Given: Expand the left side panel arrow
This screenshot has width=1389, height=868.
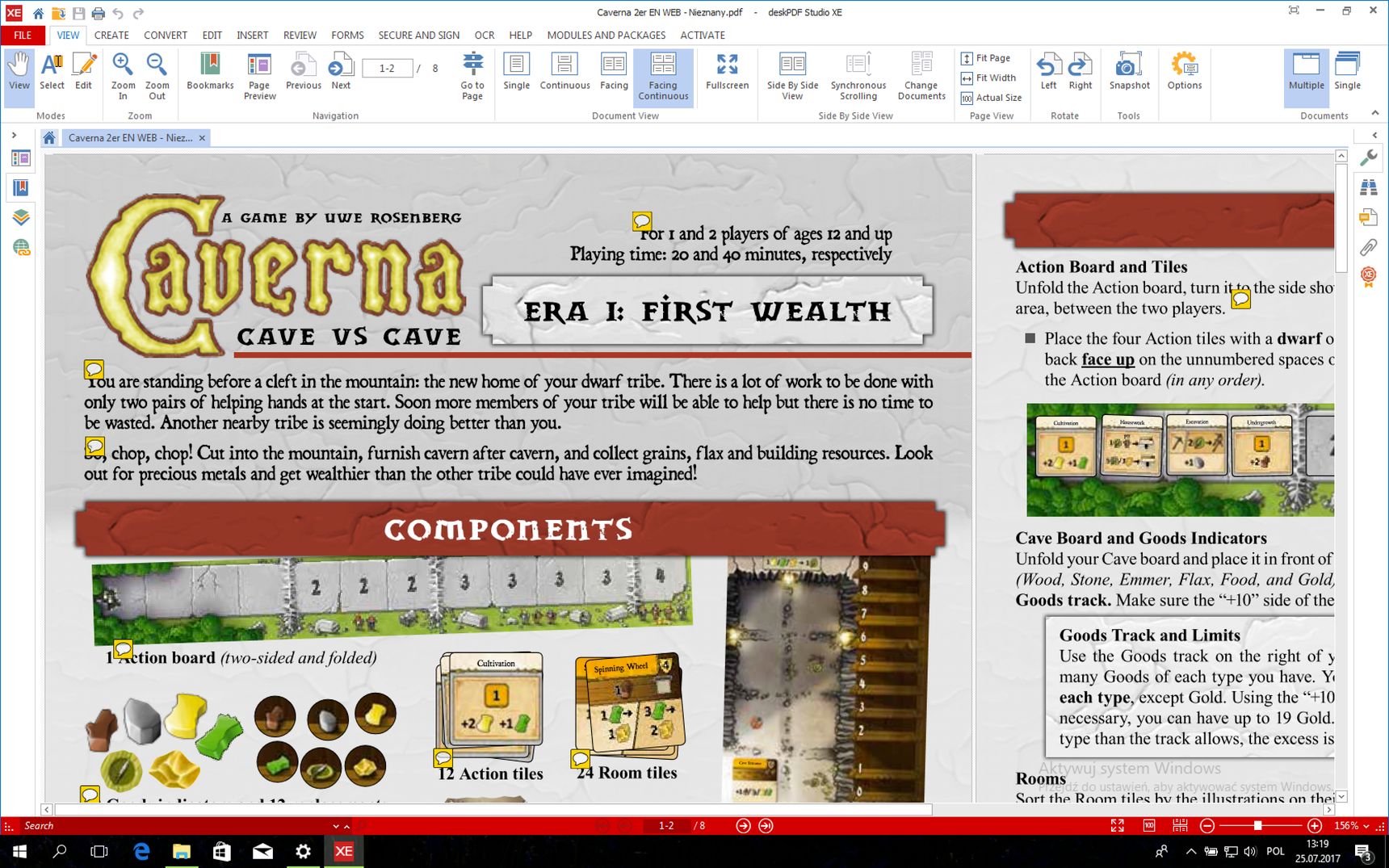Looking at the screenshot, I should [x=14, y=135].
